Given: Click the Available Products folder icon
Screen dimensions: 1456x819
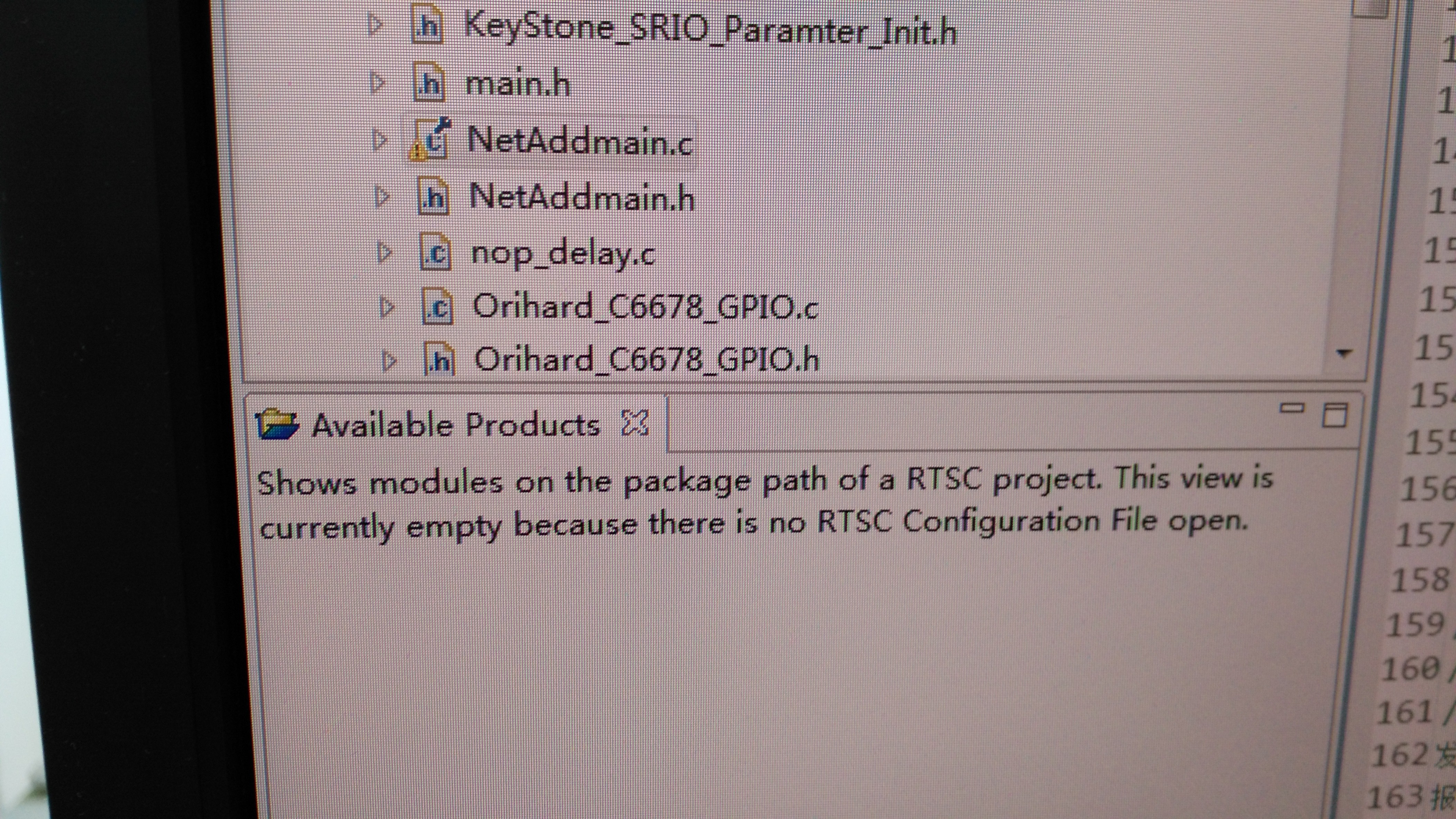Looking at the screenshot, I should click(x=276, y=424).
